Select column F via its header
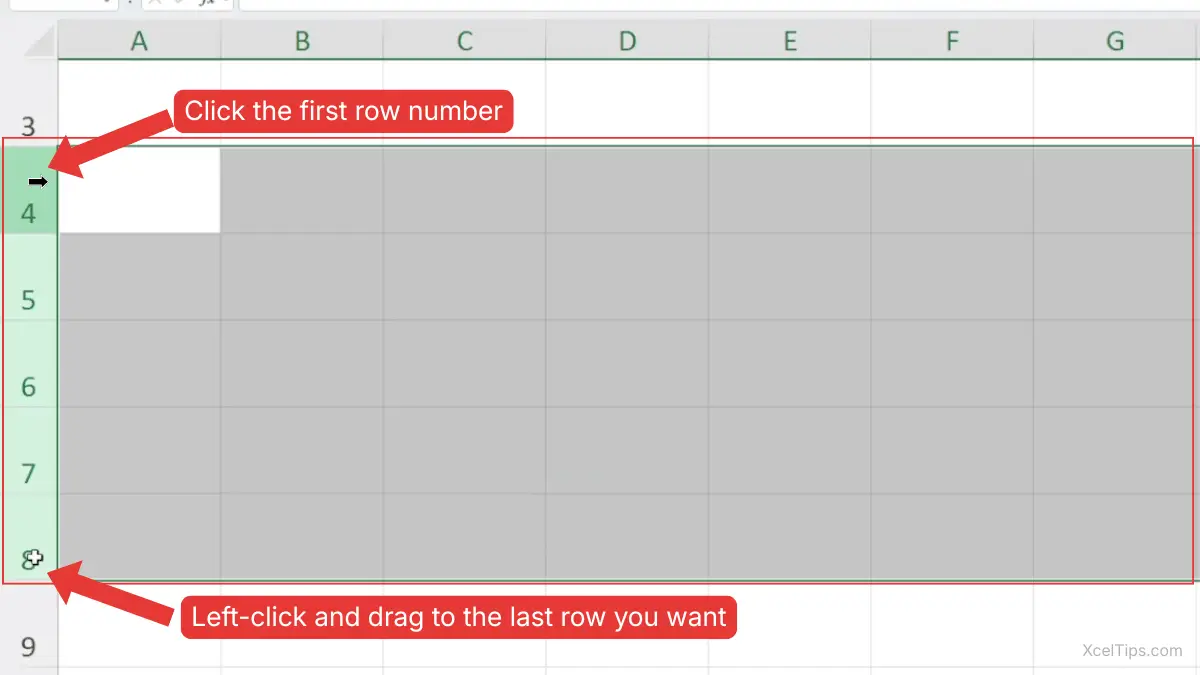This screenshot has height=675, width=1200. (952, 41)
